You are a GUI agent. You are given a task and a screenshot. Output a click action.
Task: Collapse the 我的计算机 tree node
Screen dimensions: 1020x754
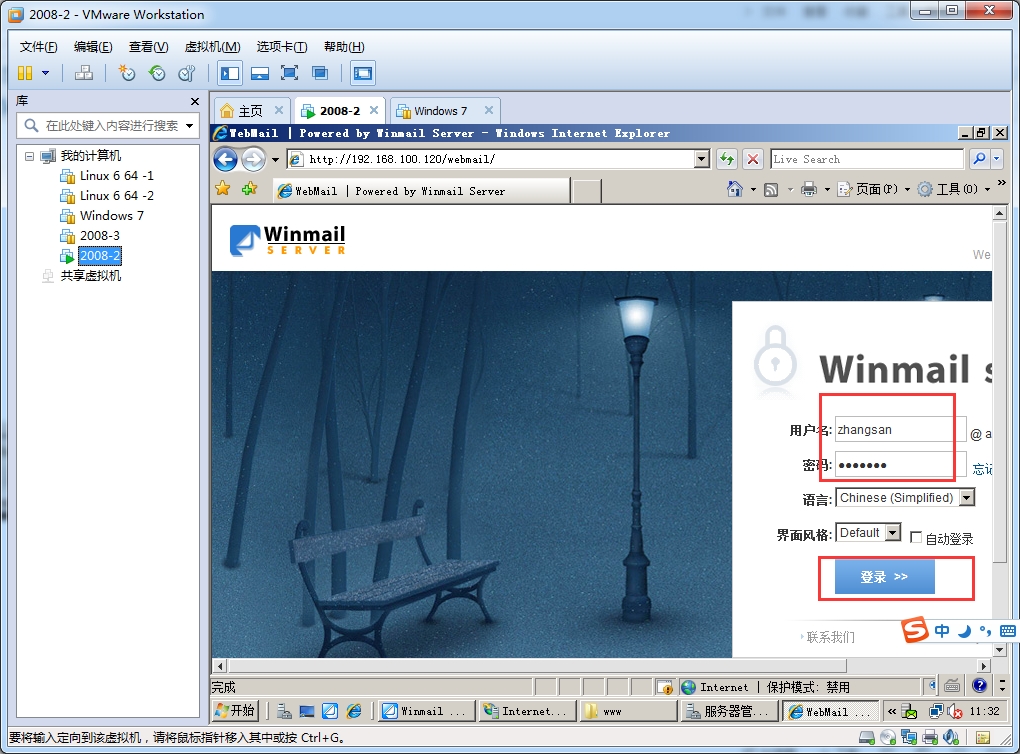pos(29,156)
